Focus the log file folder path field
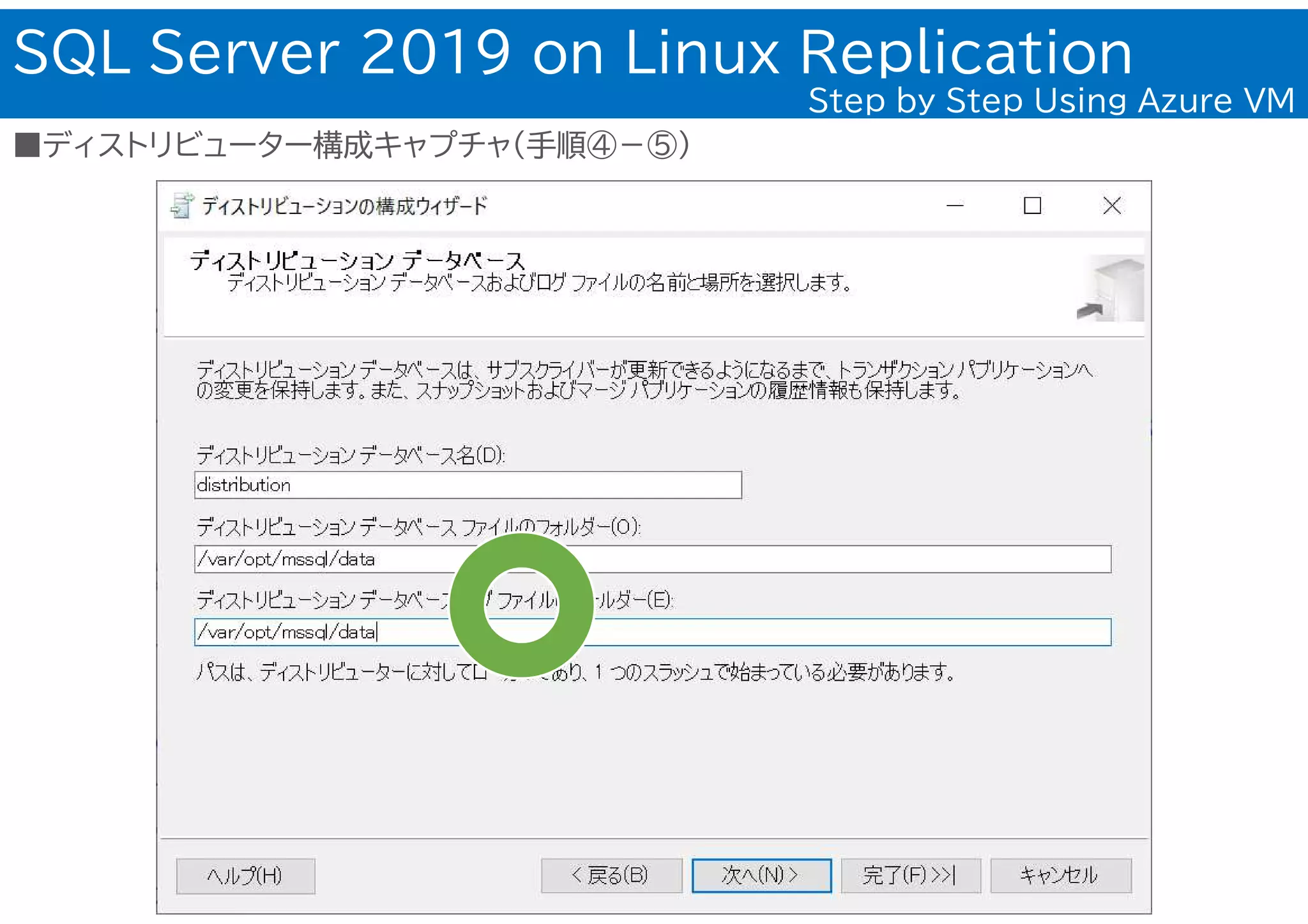Image resolution: width=1308 pixels, height=924 pixels. [x=653, y=632]
